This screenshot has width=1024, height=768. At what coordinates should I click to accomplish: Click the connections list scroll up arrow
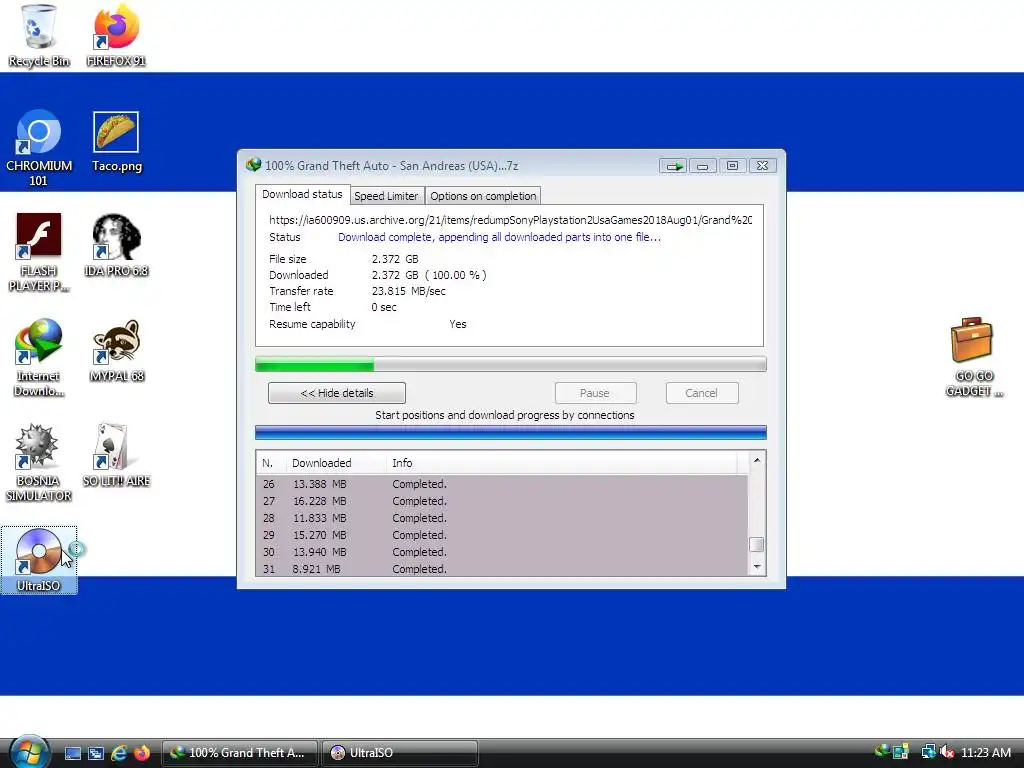757,460
